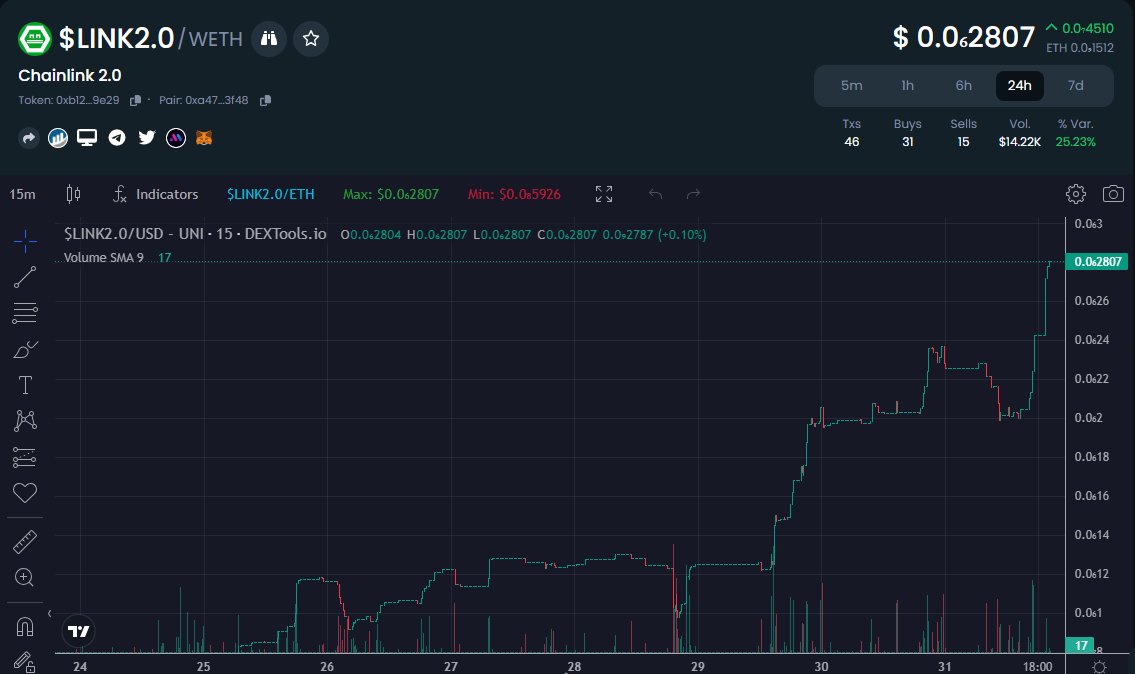Favorite the pair using the star icon
Viewport: 1135px width, 674px height.
pyautogui.click(x=310, y=38)
